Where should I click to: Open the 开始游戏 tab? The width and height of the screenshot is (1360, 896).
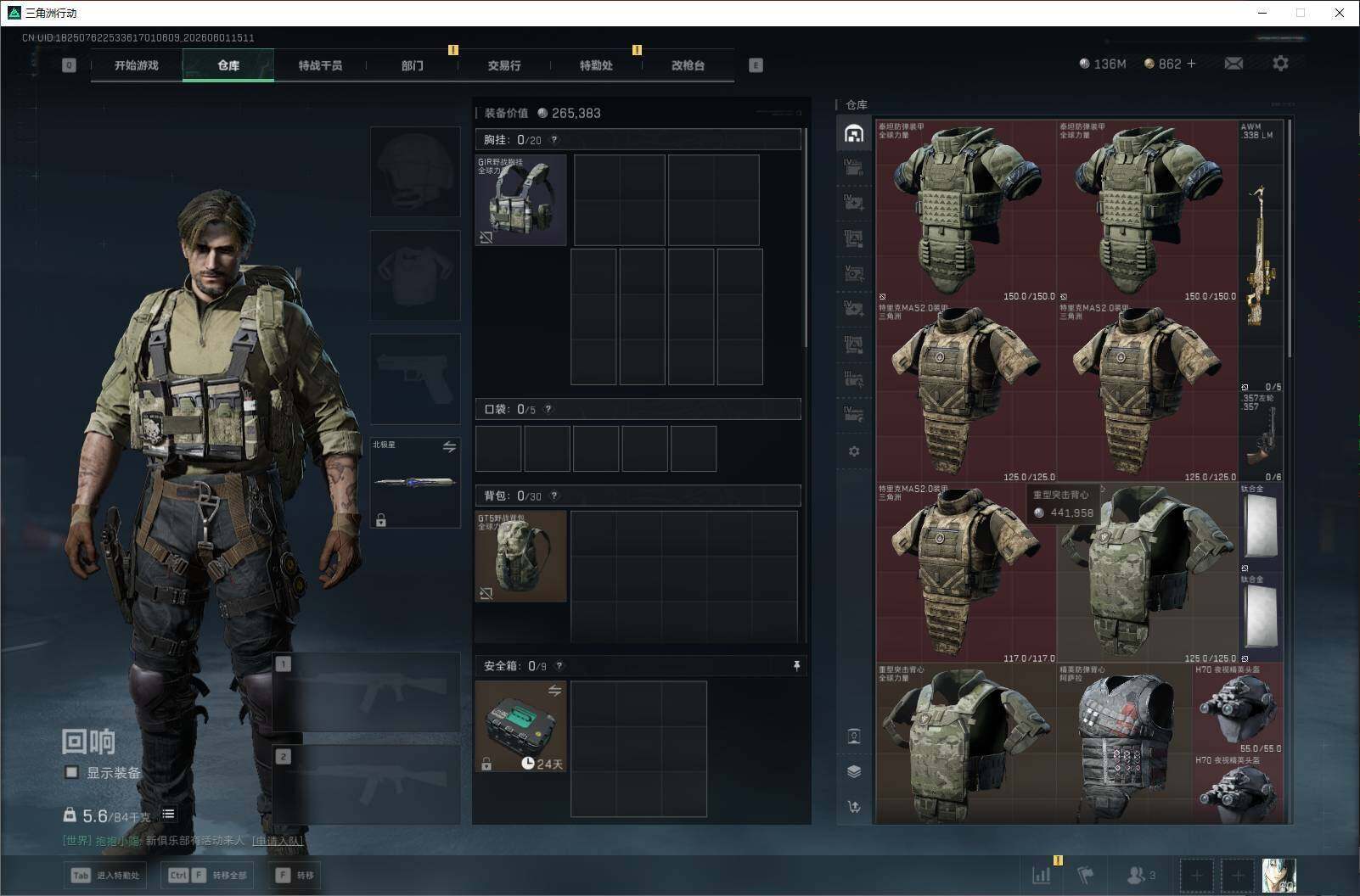click(137, 65)
